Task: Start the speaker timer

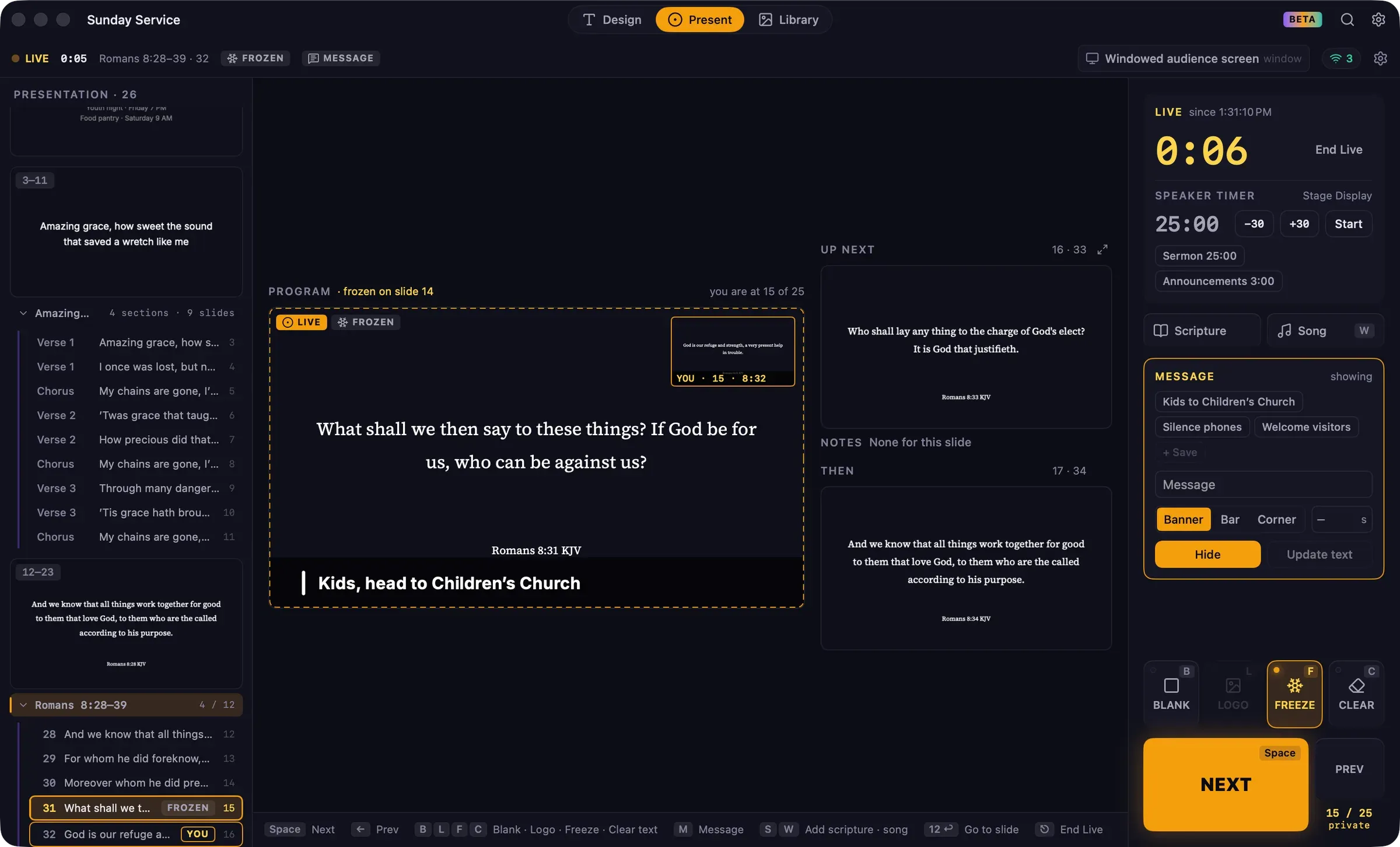Action: 1348,224
